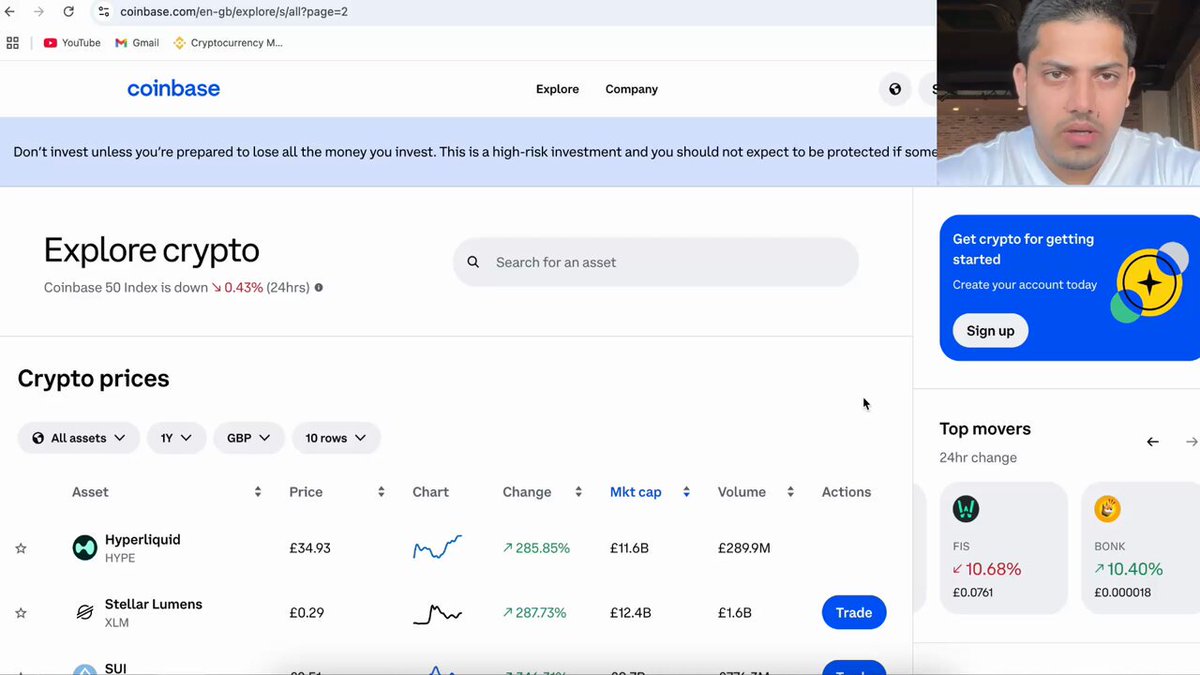Click the £11.6B market cap value
Screen dimensions: 1200x675
click(x=631, y=548)
